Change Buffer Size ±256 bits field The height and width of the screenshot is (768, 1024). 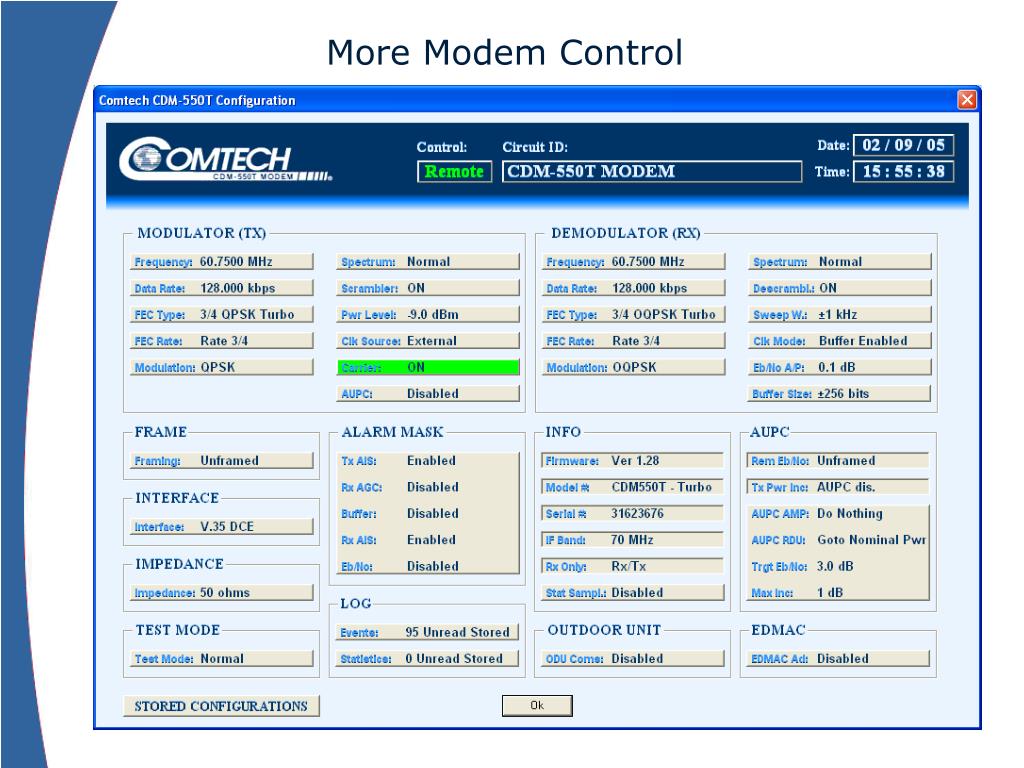click(840, 394)
